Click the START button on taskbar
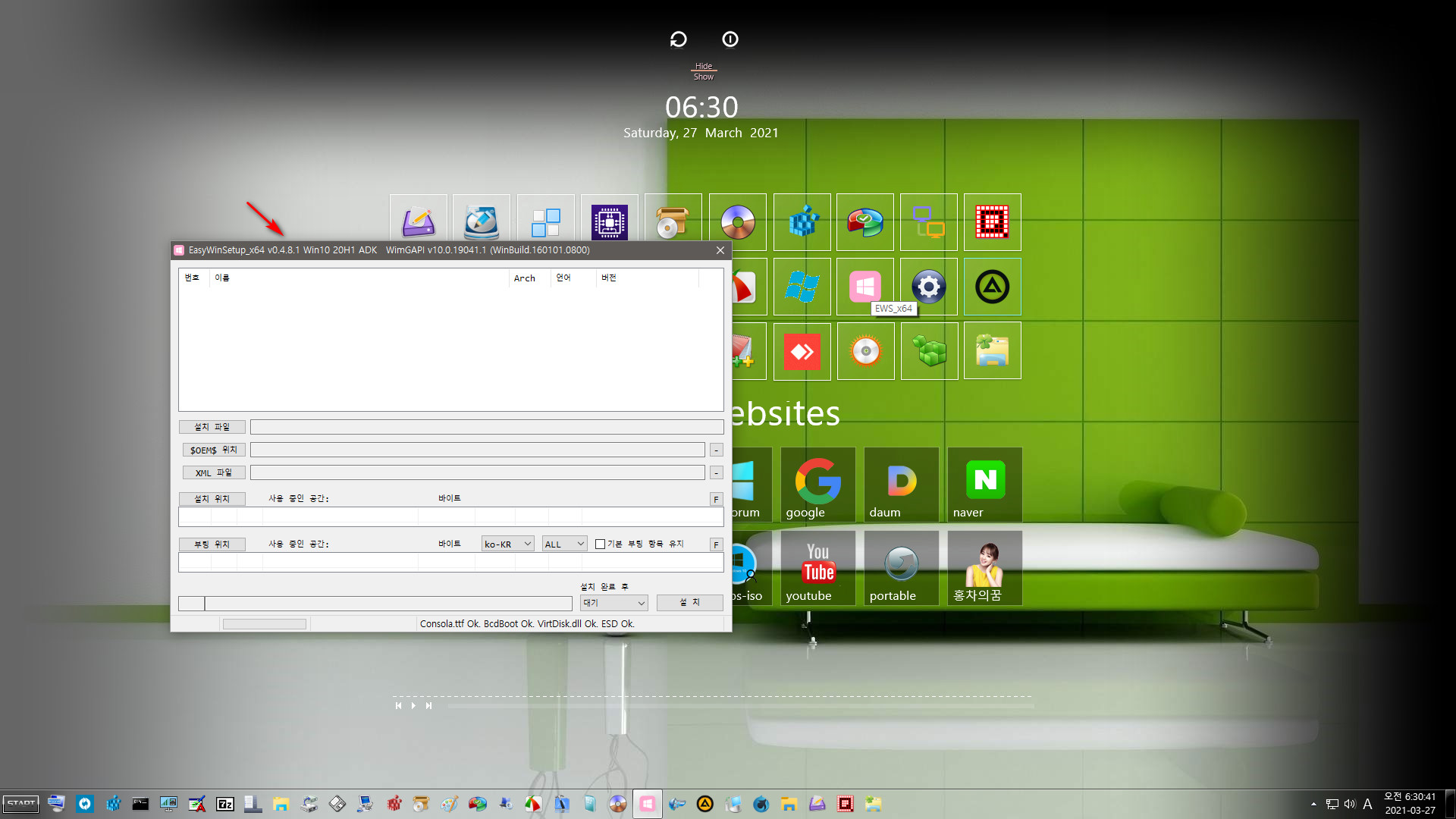 tap(21, 804)
